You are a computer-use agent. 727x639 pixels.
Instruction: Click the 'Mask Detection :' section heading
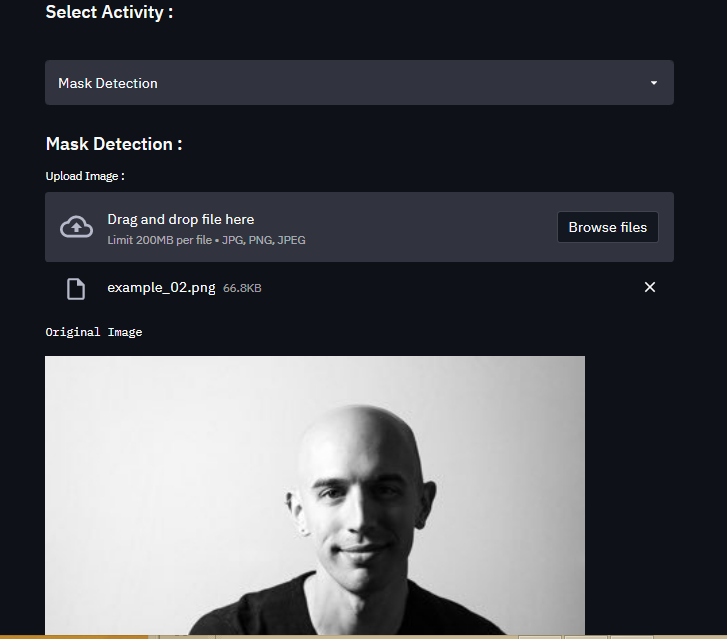pos(114,144)
